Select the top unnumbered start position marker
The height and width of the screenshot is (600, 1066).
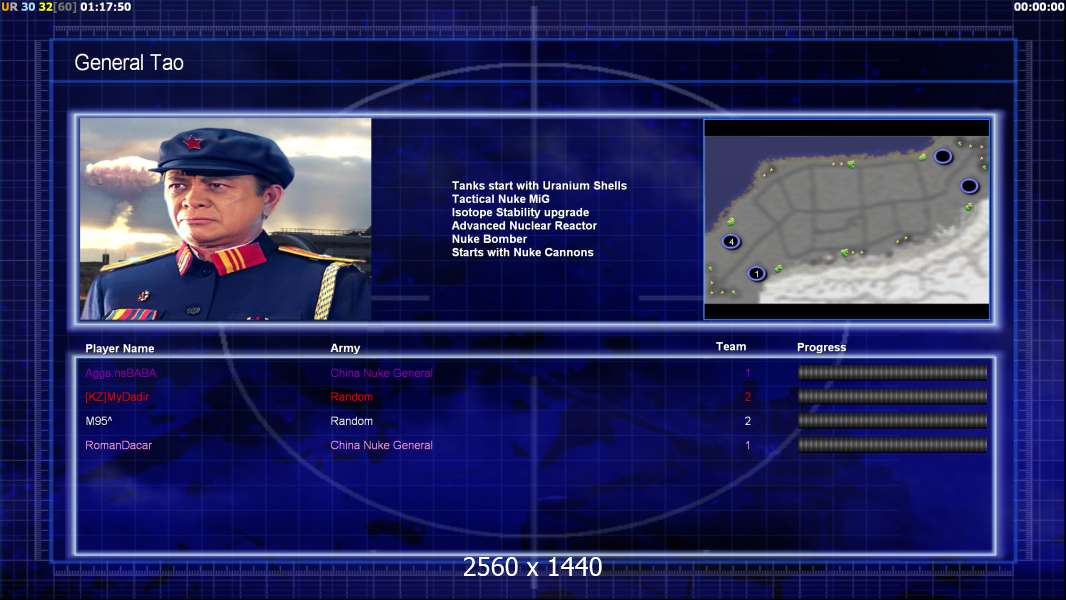[943, 157]
